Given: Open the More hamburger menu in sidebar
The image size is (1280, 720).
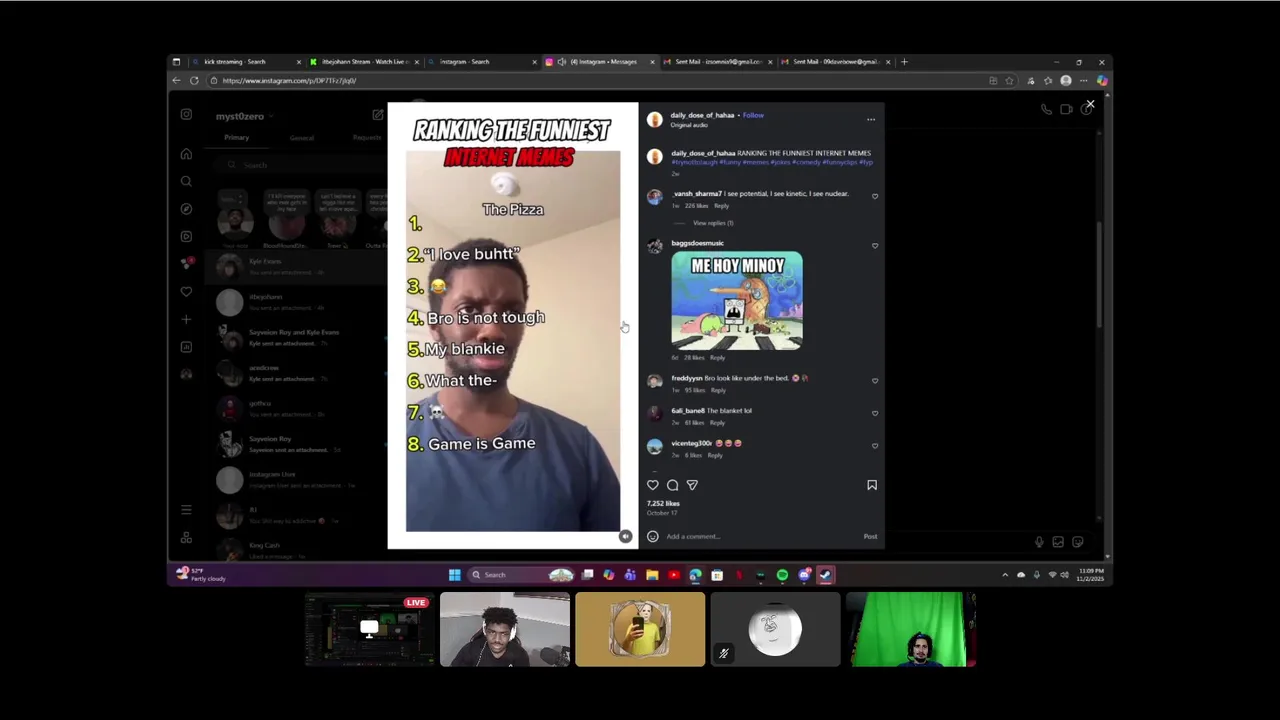Looking at the screenshot, I should (x=186, y=510).
